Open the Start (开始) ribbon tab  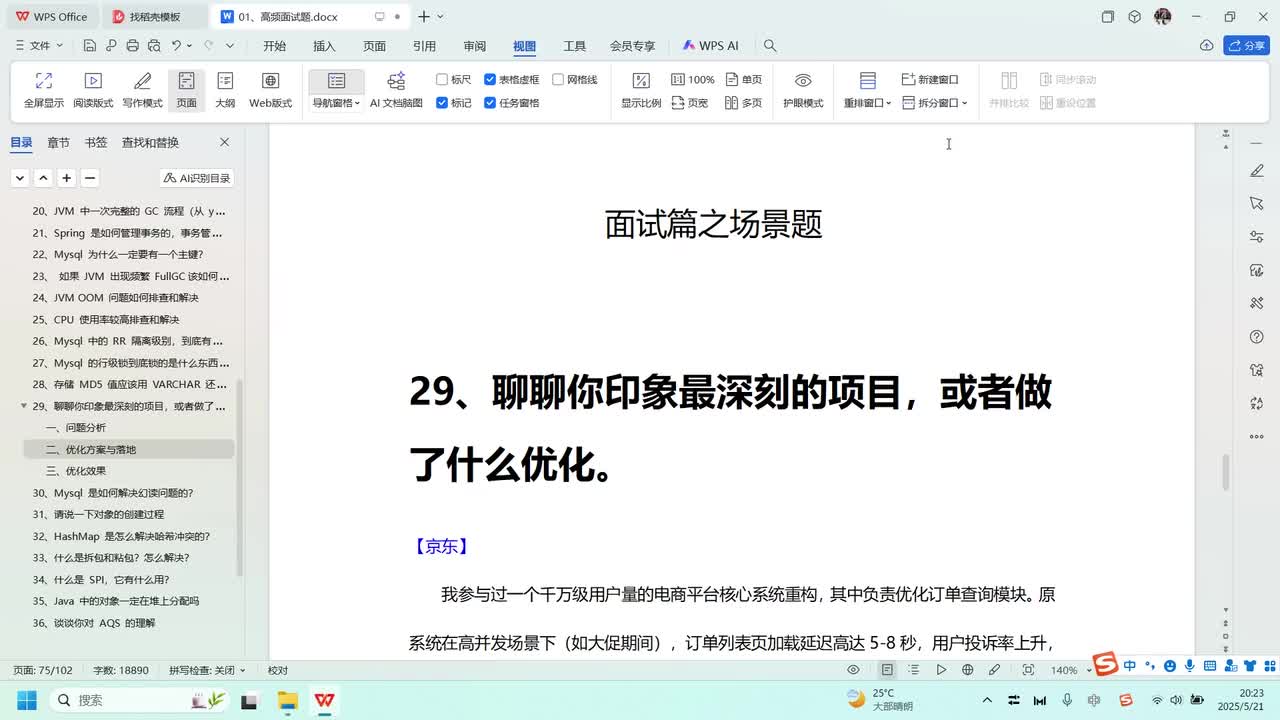274,46
